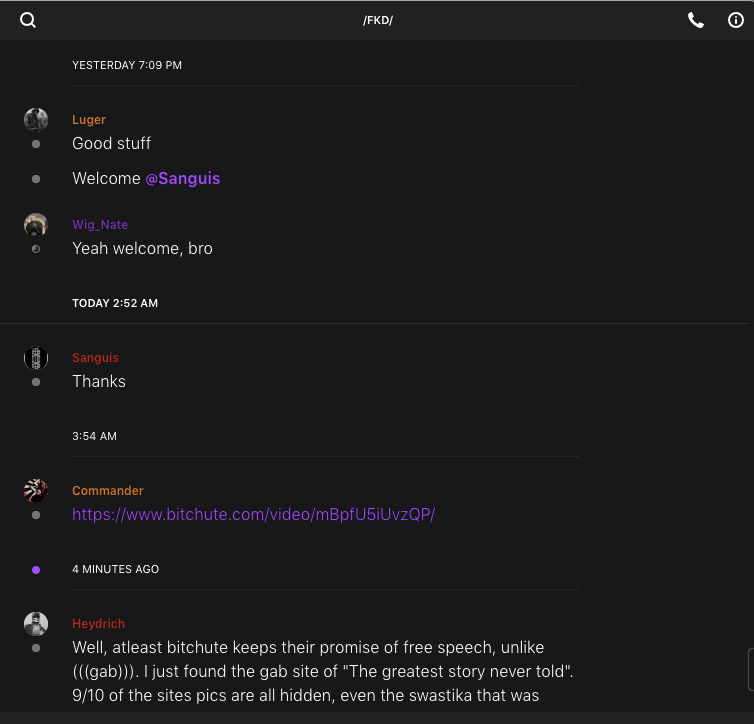Click the "Yeah welcome, bro" message
This screenshot has width=754, height=724.
[142, 249]
